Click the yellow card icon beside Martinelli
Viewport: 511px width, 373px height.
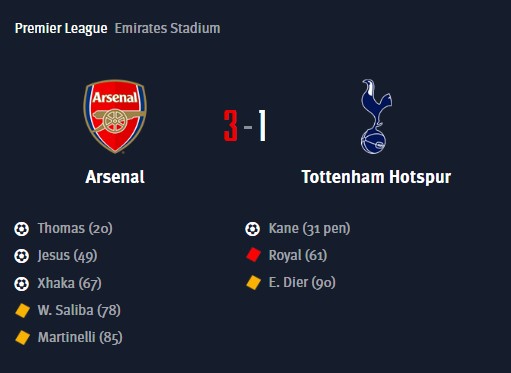click(22, 337)
